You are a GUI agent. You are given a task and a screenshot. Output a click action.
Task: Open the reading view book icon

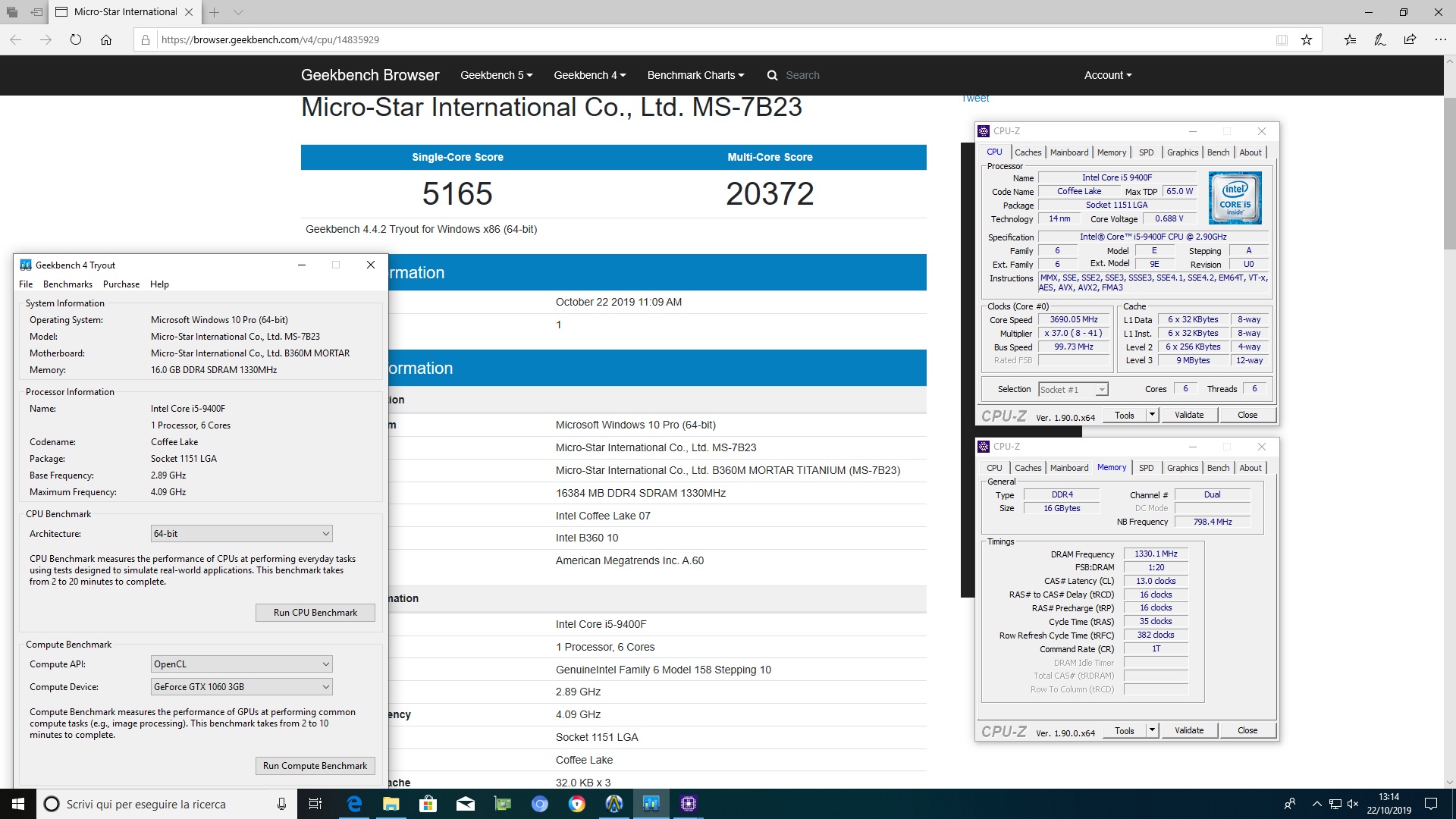[1282, 39]
